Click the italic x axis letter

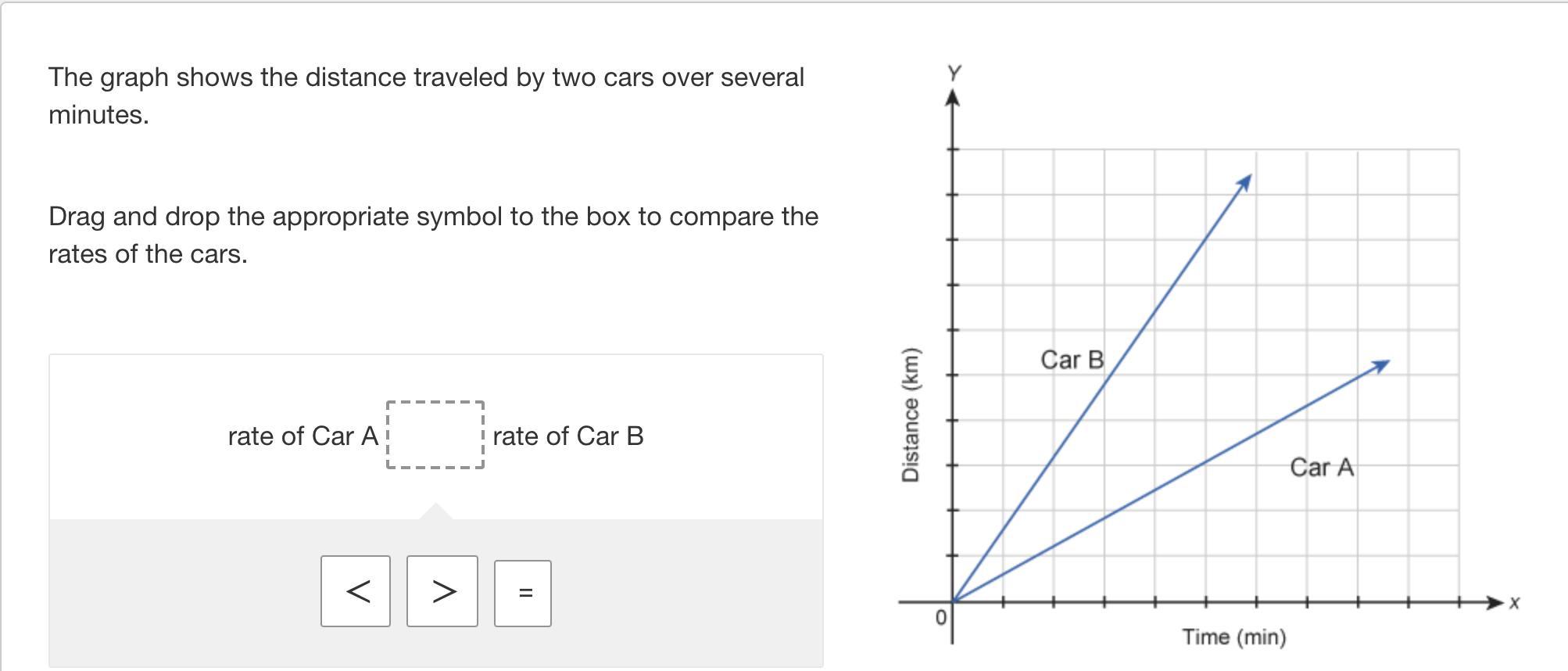coord(1514,603)
